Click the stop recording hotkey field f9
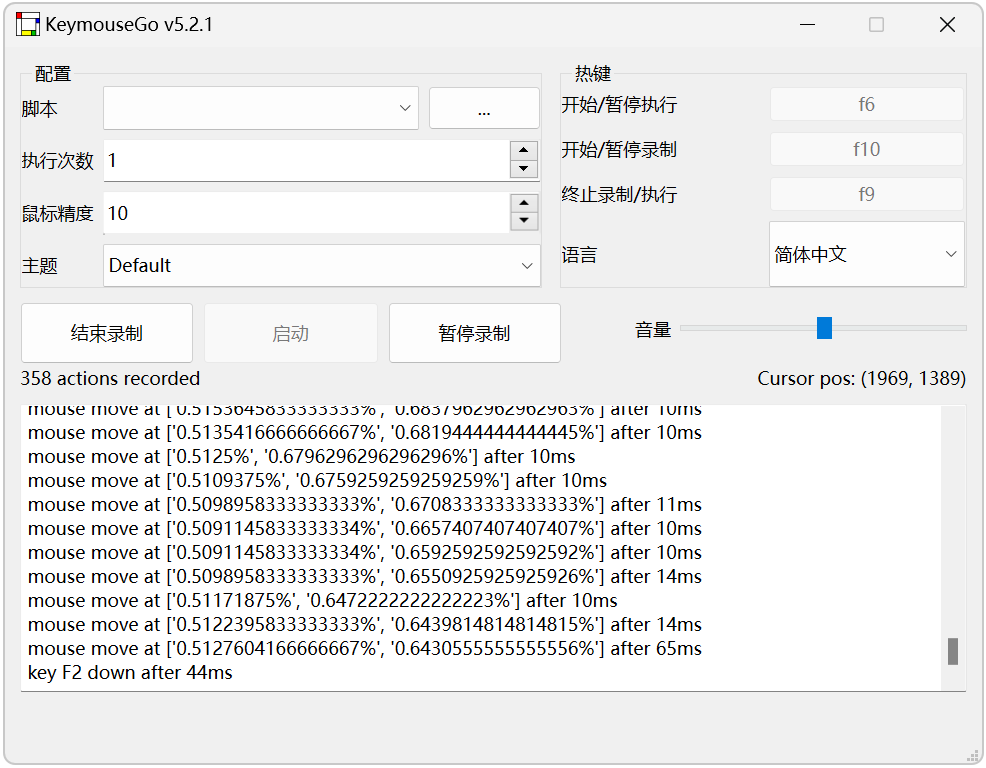 tap(866, 194)
